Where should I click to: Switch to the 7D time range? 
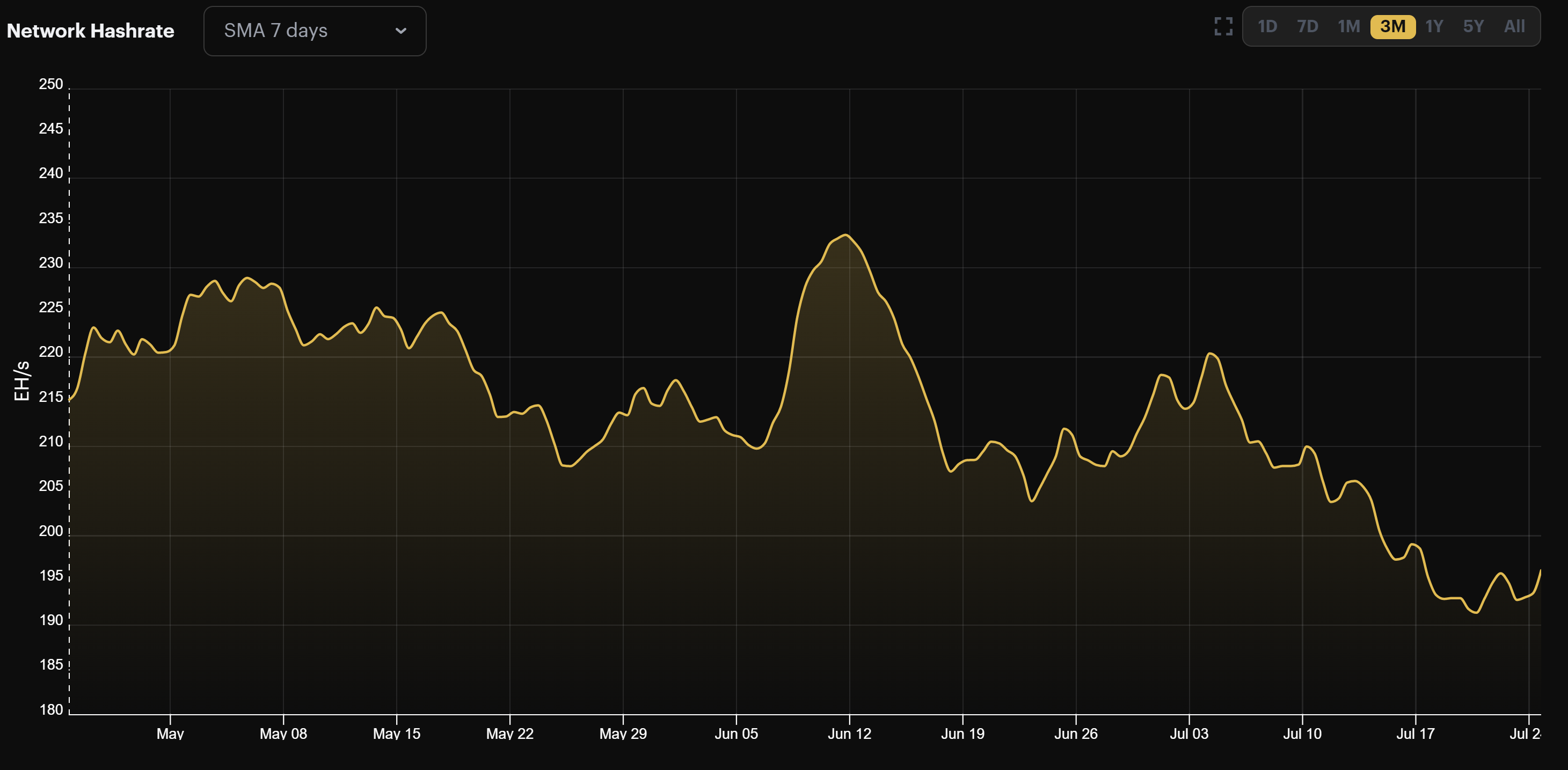[1308, 26]
